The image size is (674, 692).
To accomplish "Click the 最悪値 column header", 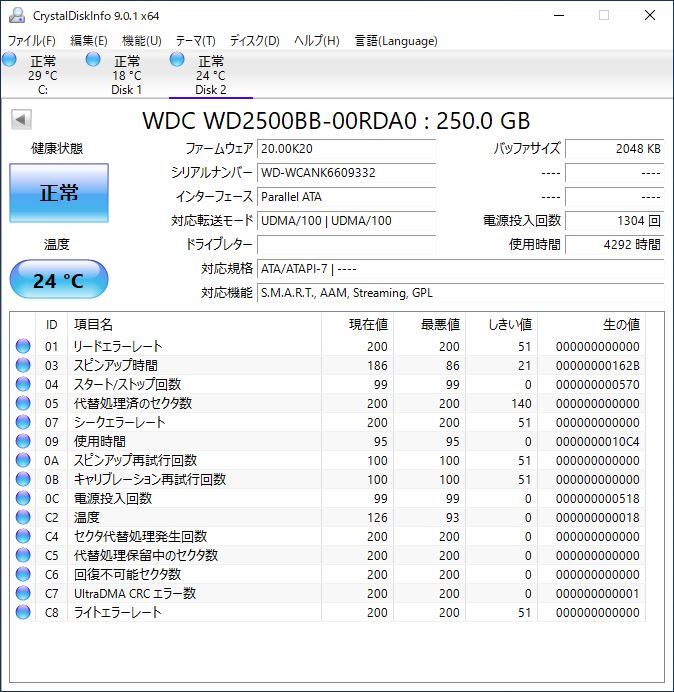I will pos(429,325).
